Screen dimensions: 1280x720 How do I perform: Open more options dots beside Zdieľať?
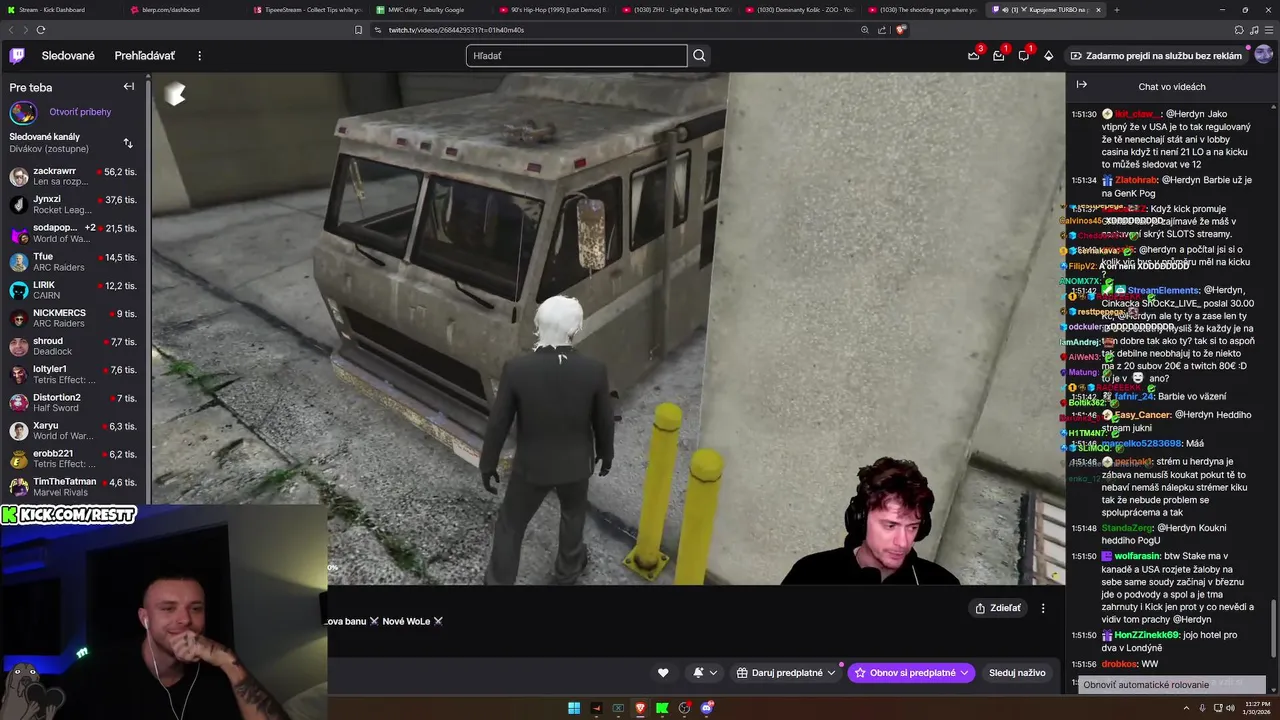[x=1042, y=608]
